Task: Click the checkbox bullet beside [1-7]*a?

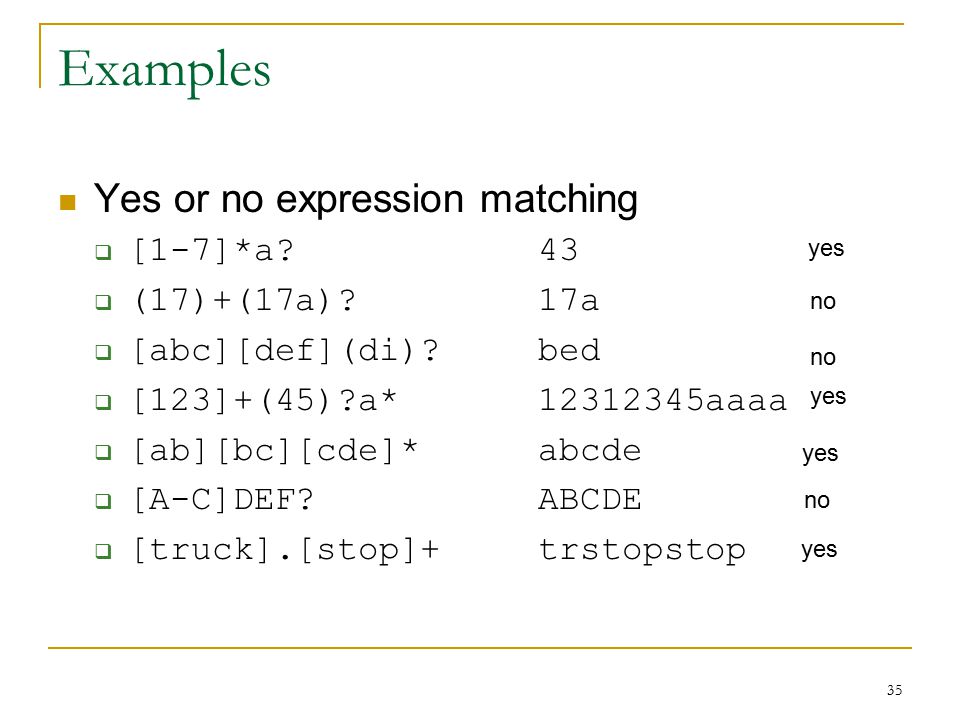Action: 103,252
